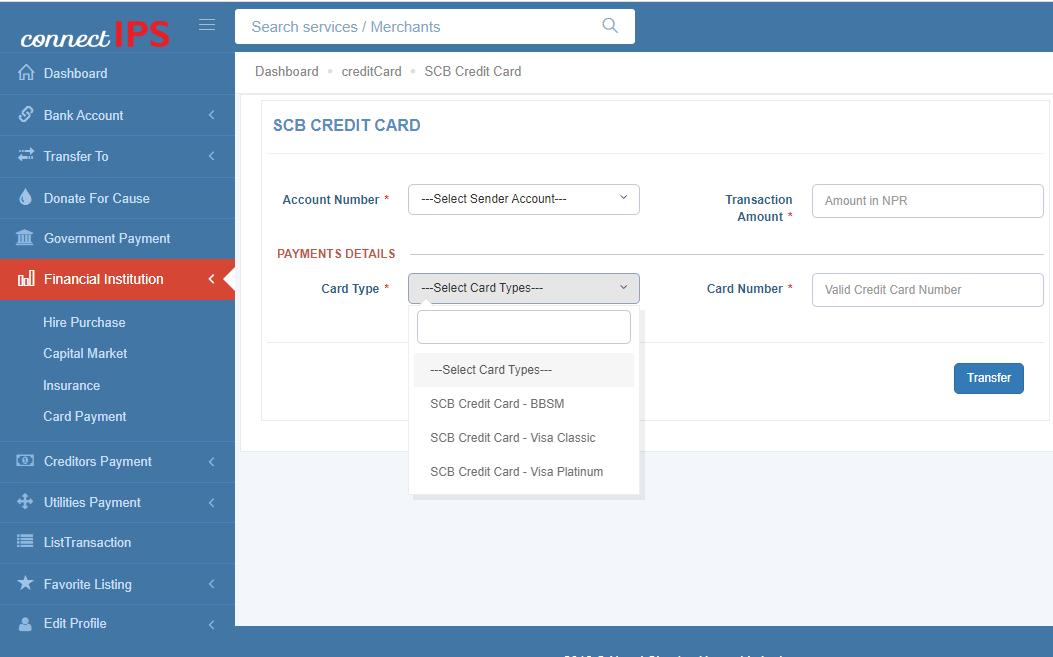Image resolution: width=1053 pixels, height=657 pixels.
Task: Click the Amount in NPR input field
Action: (x=926, y=200)
